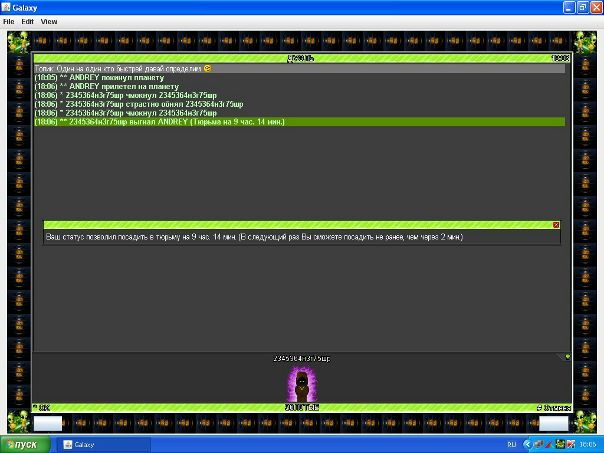Expand the small arrow above the user panel
Image resolution: width=604 pixels, height=453 pixels.
click(x=566, y=356)
